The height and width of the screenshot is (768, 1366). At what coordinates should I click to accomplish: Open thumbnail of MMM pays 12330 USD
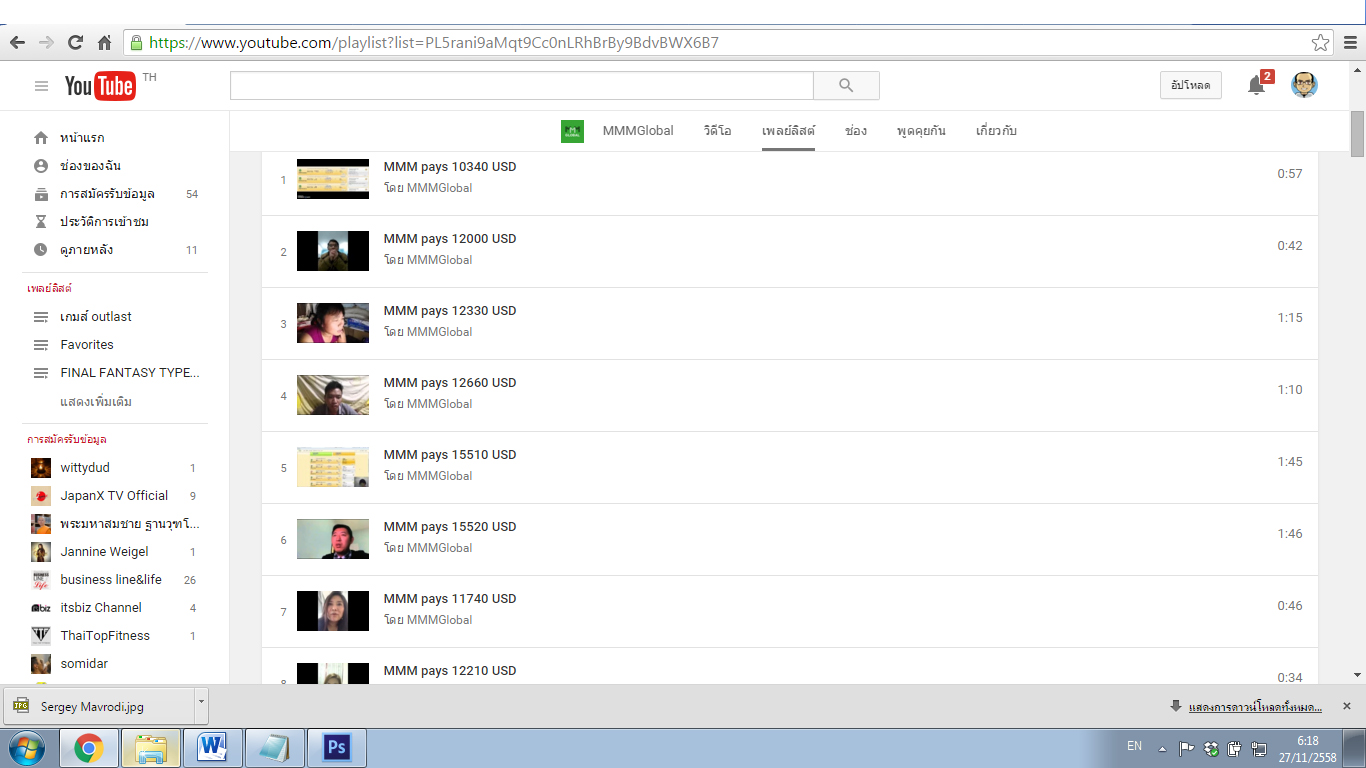pos(333,323)
